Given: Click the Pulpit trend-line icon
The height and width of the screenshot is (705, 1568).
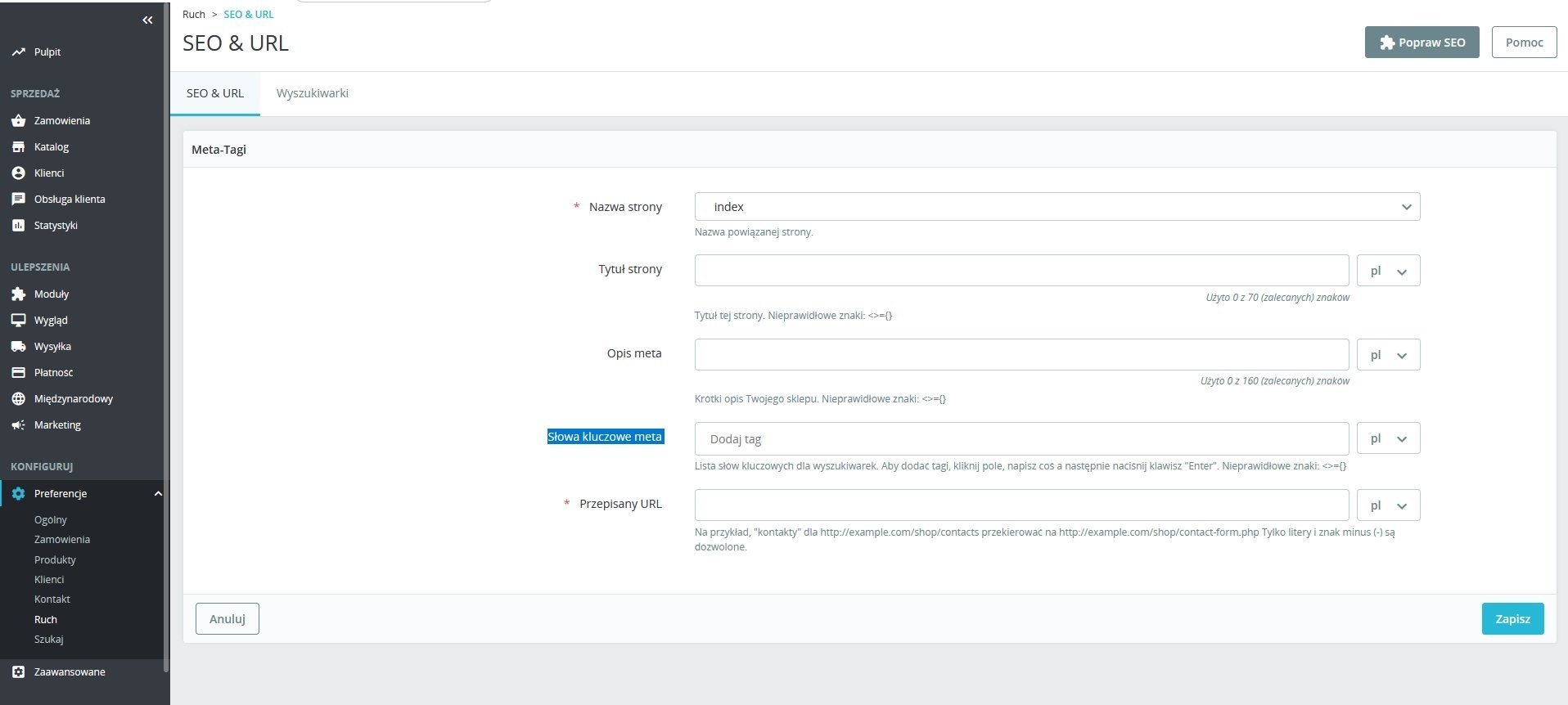Looking at the screenshot, I should tap(18, 52).
